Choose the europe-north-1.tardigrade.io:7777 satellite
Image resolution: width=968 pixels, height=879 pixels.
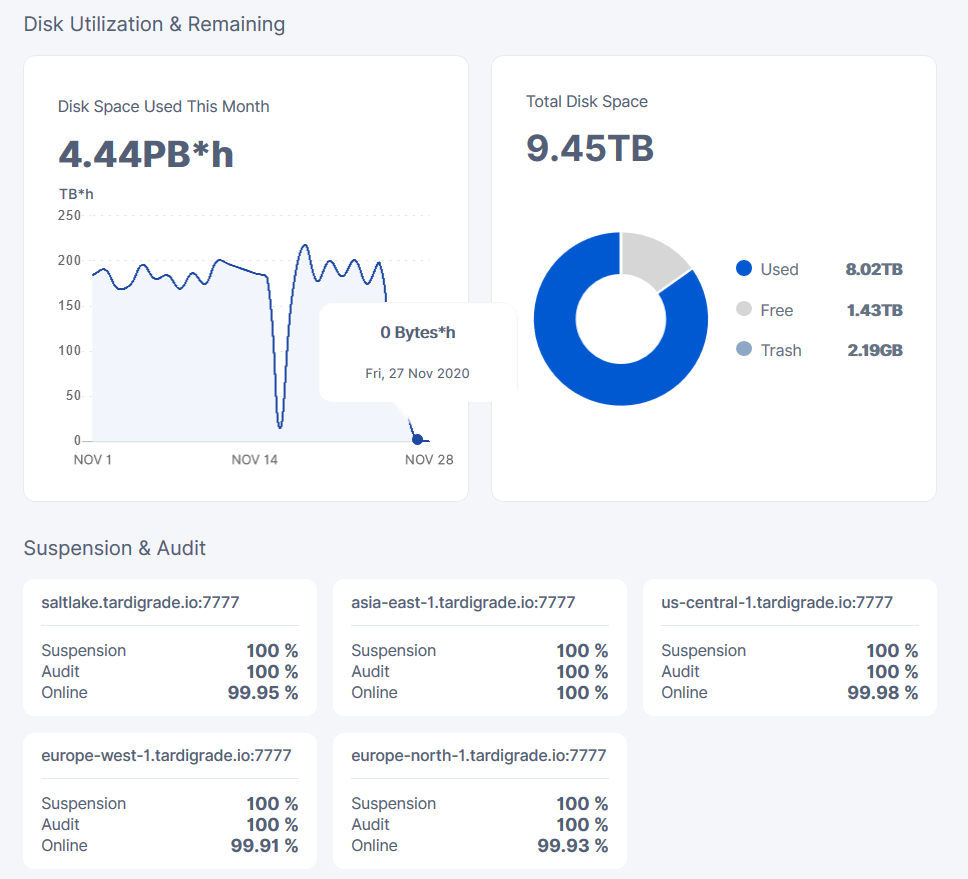[479, 755]
